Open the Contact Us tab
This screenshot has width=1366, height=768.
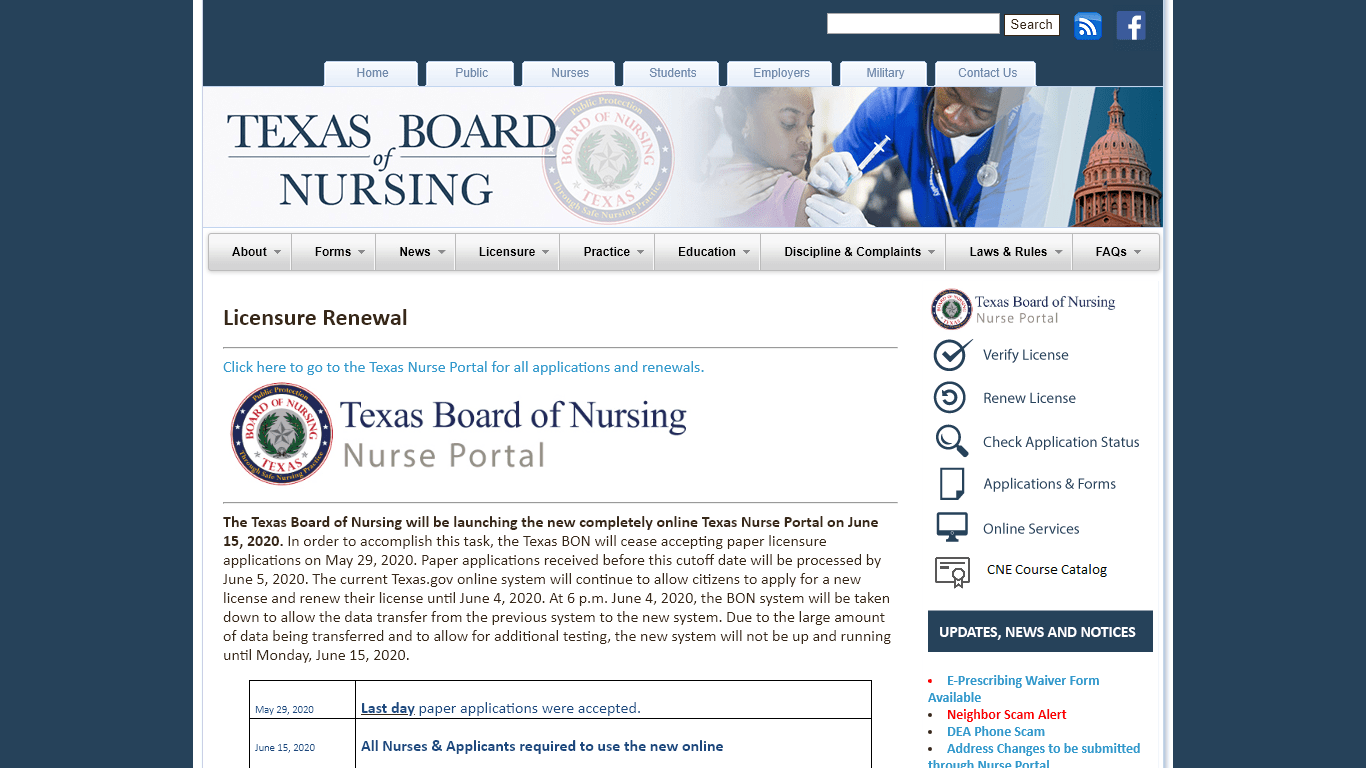(x=987, y=73)
